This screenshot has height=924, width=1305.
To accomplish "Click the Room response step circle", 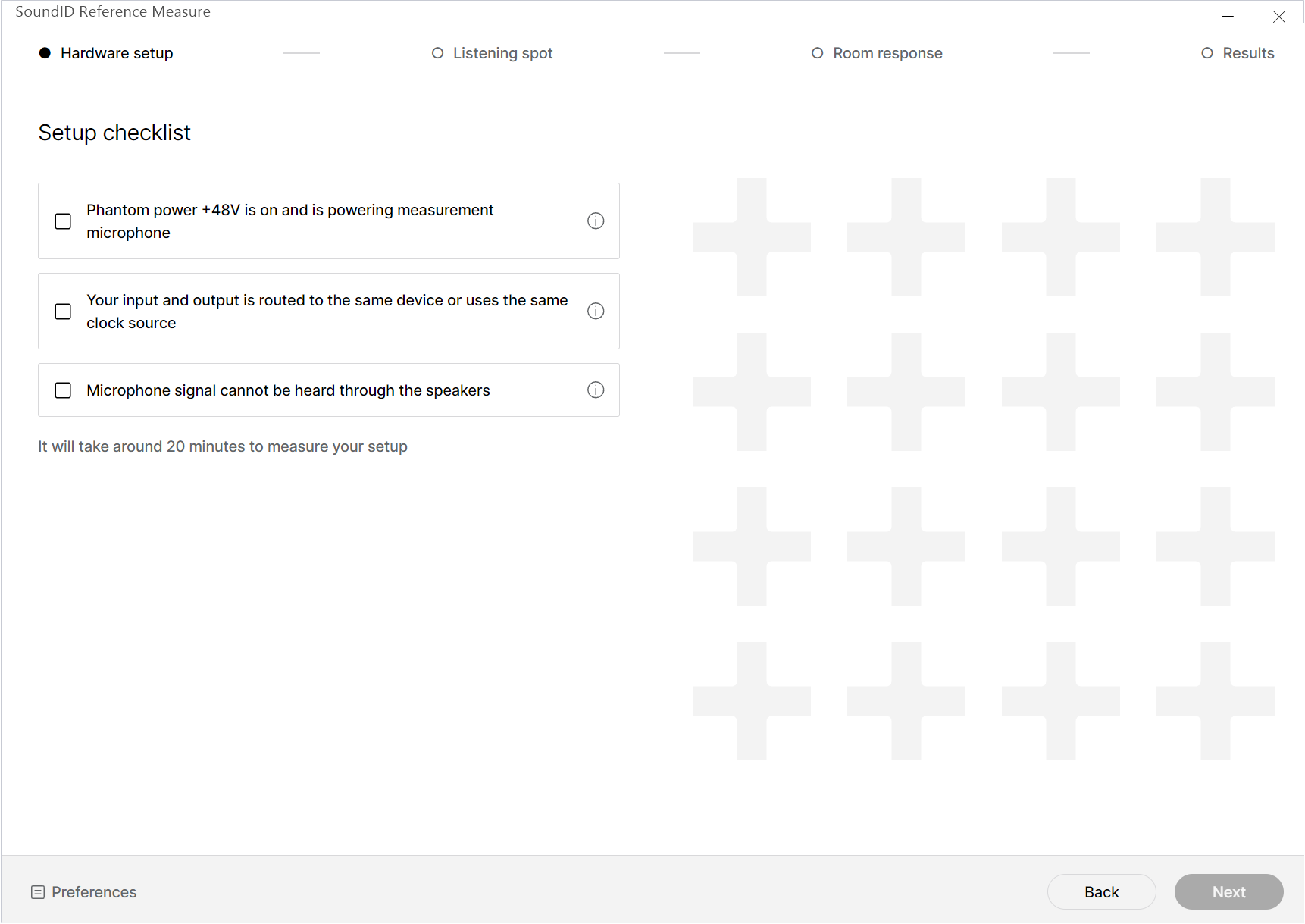I will (817, 53).
